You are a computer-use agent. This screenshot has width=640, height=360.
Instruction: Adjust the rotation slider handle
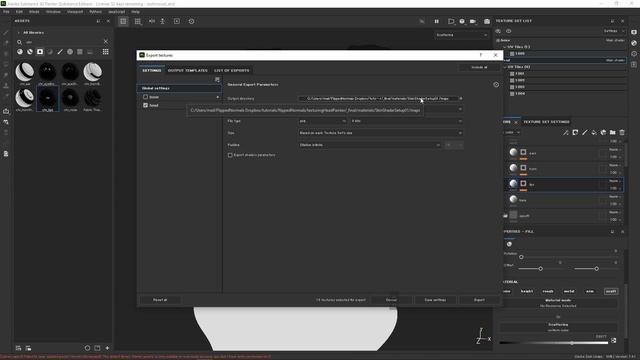point(521,257)
